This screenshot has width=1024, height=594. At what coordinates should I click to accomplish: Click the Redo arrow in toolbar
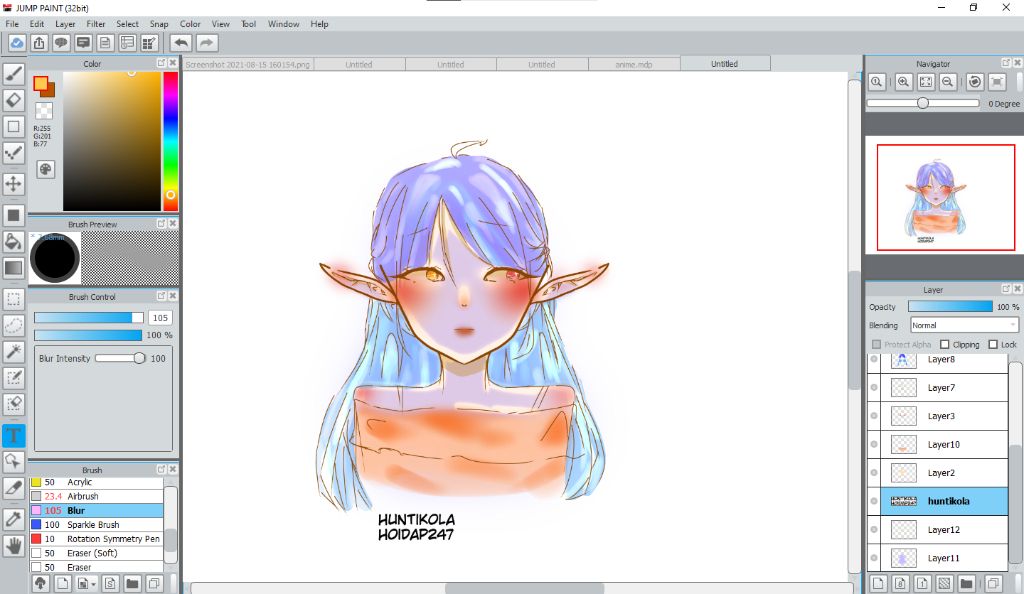(206, 43)
